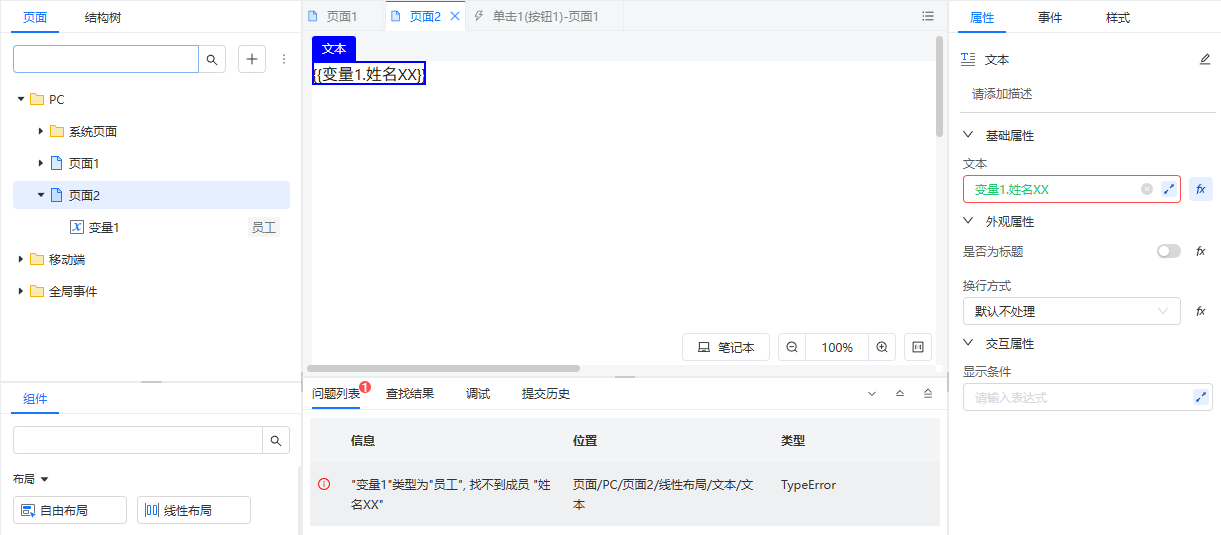Expand the 显示条件 expression editor icon
Viewport: 1221px width, 535px height.
coord(1201,397)
